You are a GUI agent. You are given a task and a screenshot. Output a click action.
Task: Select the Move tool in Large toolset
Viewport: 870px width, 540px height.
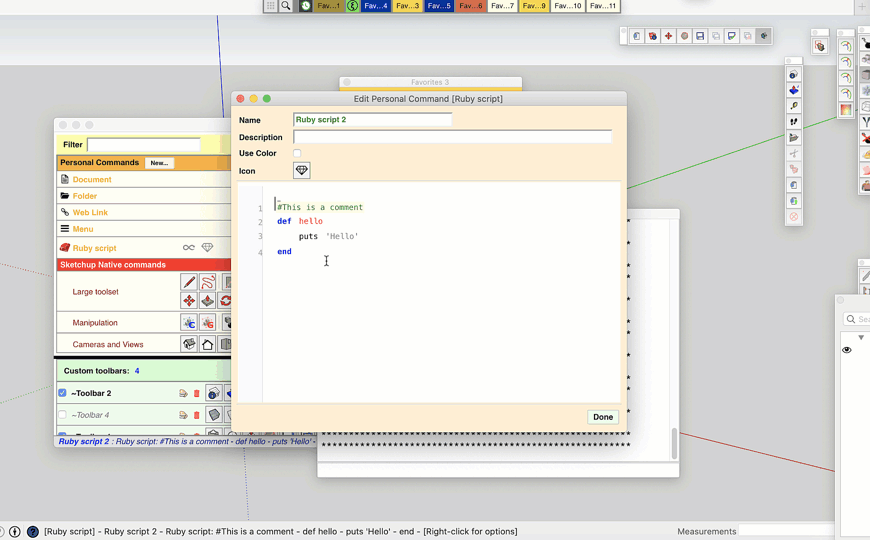(189, 300)
